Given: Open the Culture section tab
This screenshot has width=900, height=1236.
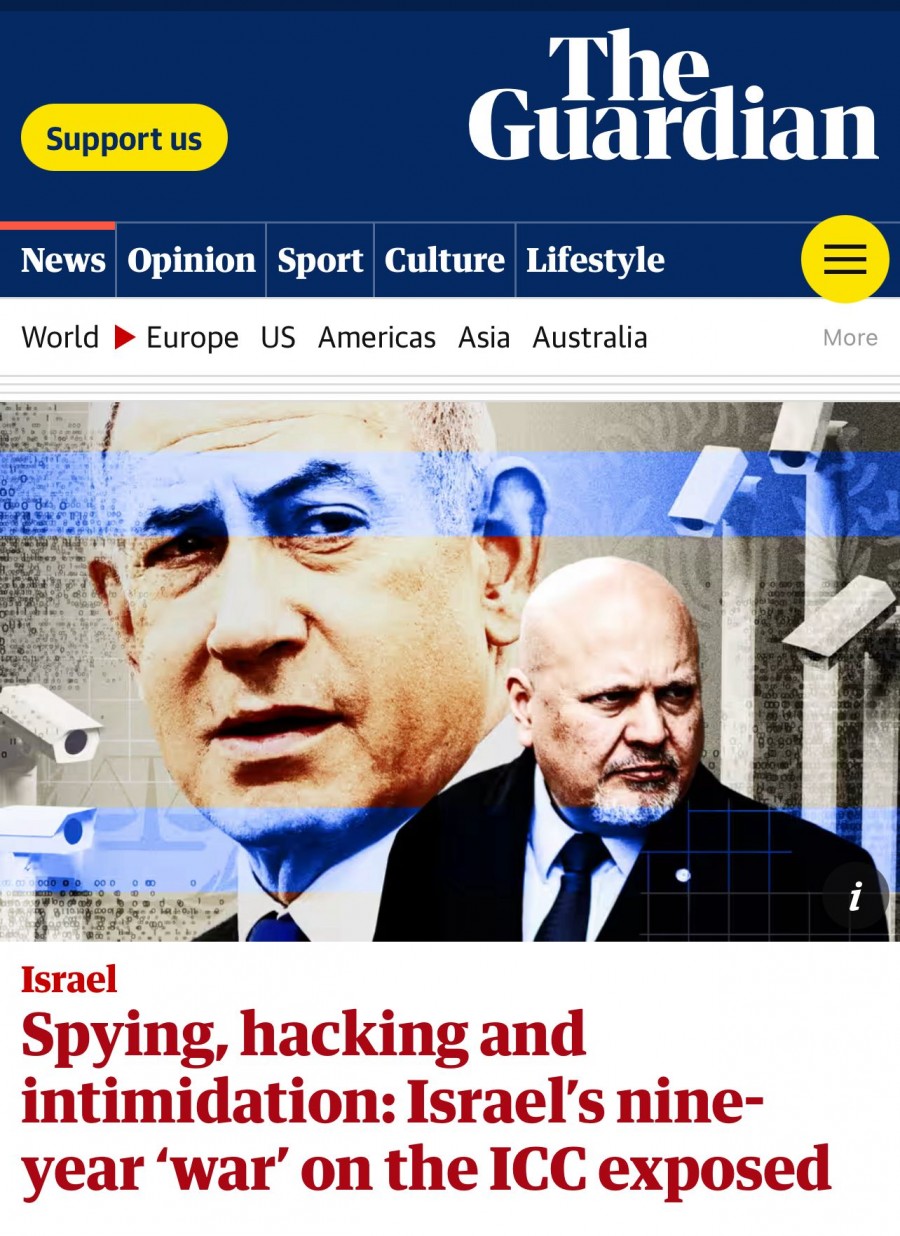Looking at the screenshot, I should [444, 260].
